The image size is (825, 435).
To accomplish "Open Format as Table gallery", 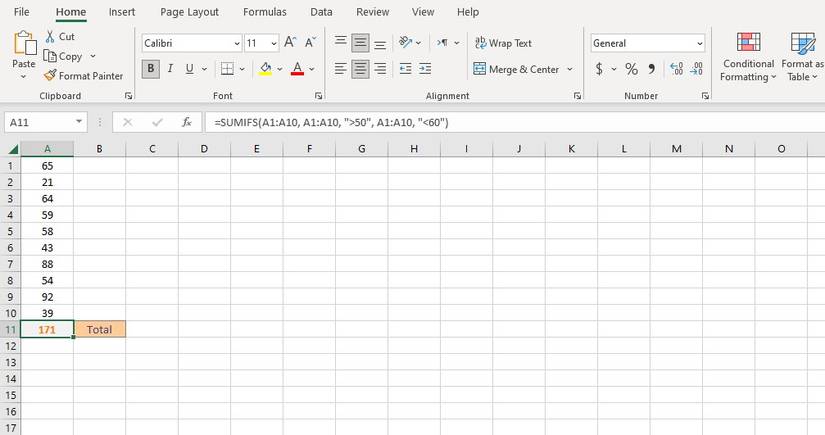I will pos(802,57).
